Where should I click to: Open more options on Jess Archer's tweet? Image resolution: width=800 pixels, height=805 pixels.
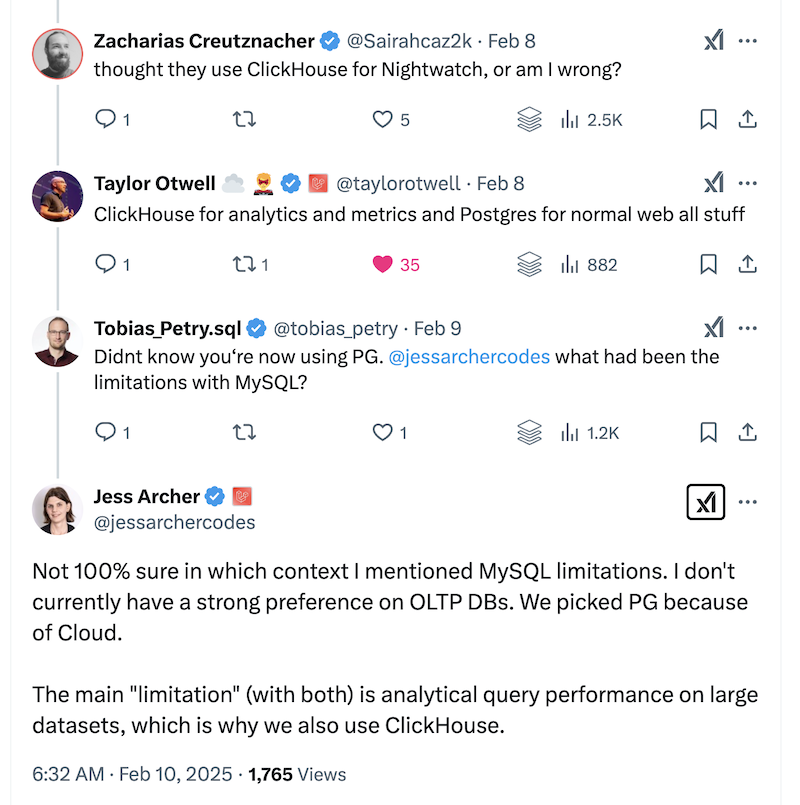[x=747, y=501]
